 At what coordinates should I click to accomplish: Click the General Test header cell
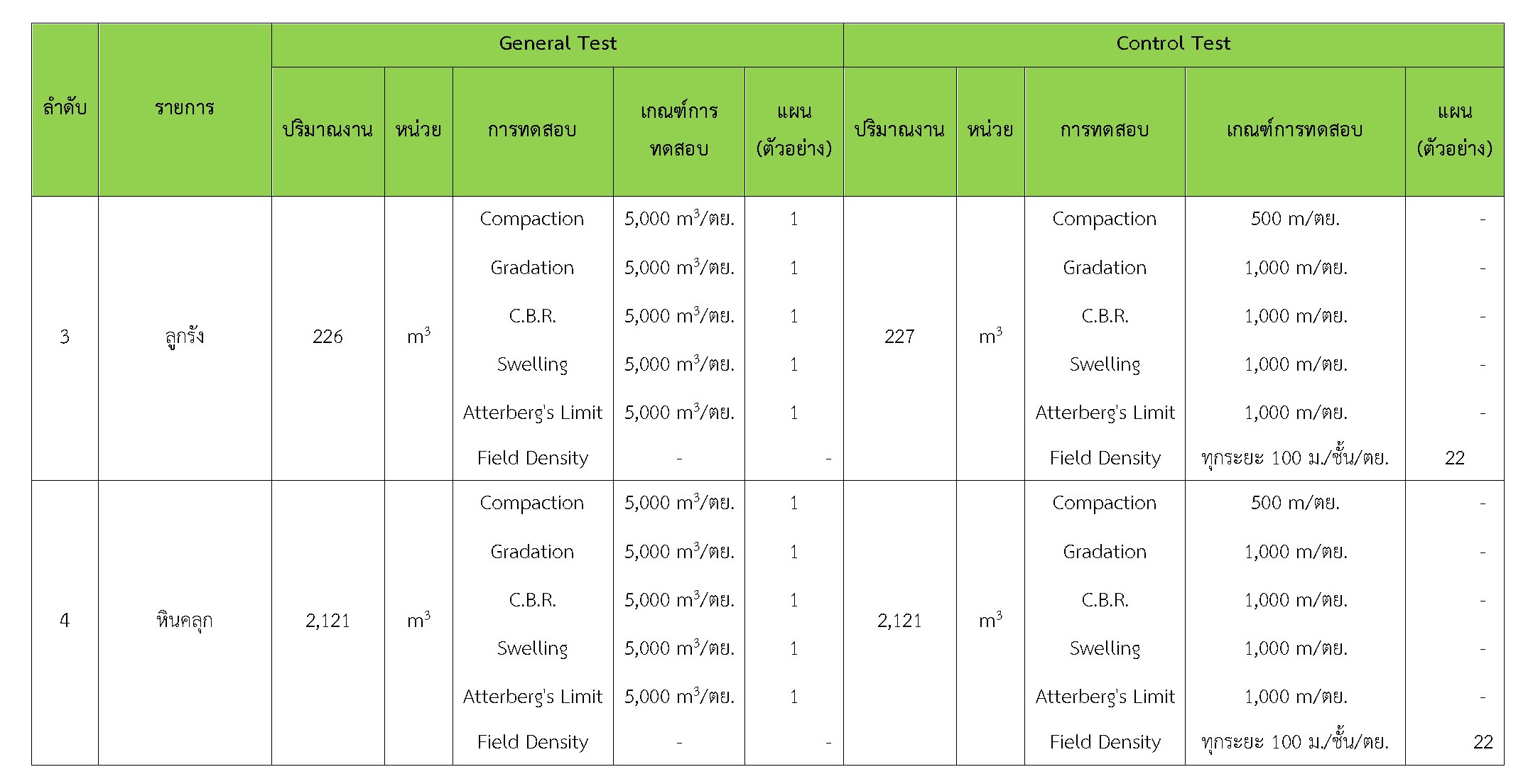tap(558, 44)
